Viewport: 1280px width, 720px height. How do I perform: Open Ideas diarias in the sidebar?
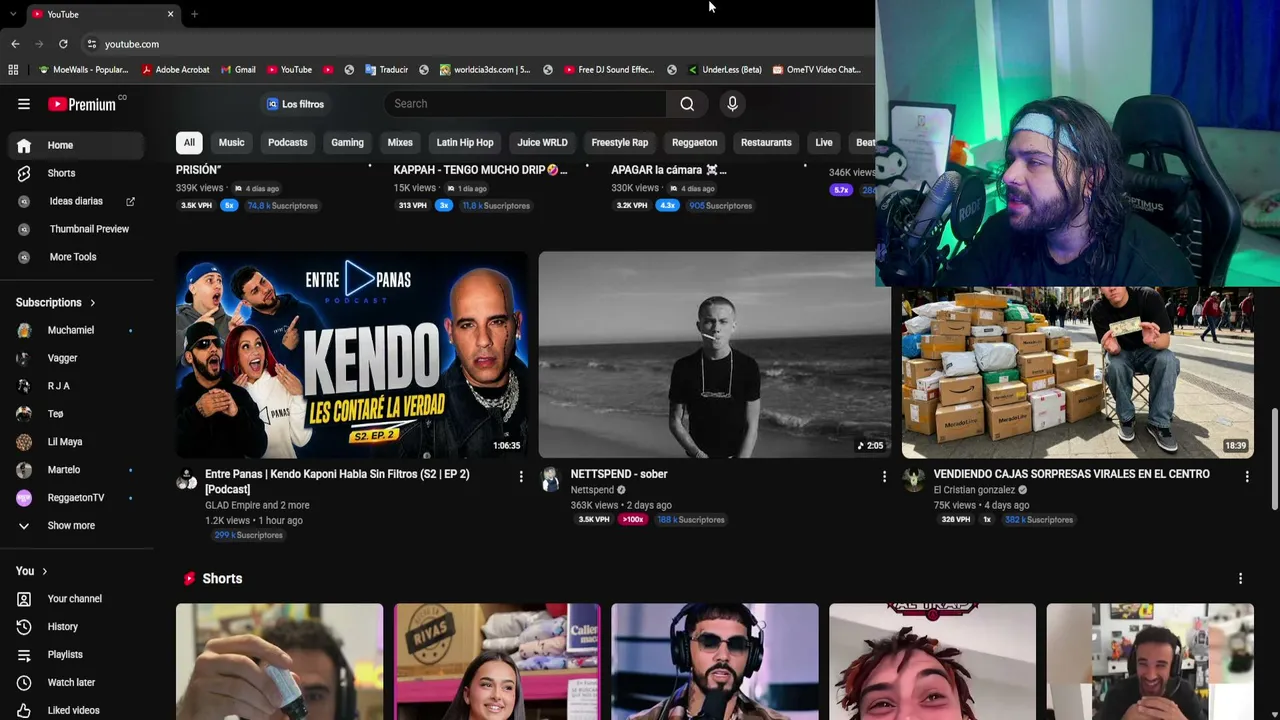click(x=76, y=201)
